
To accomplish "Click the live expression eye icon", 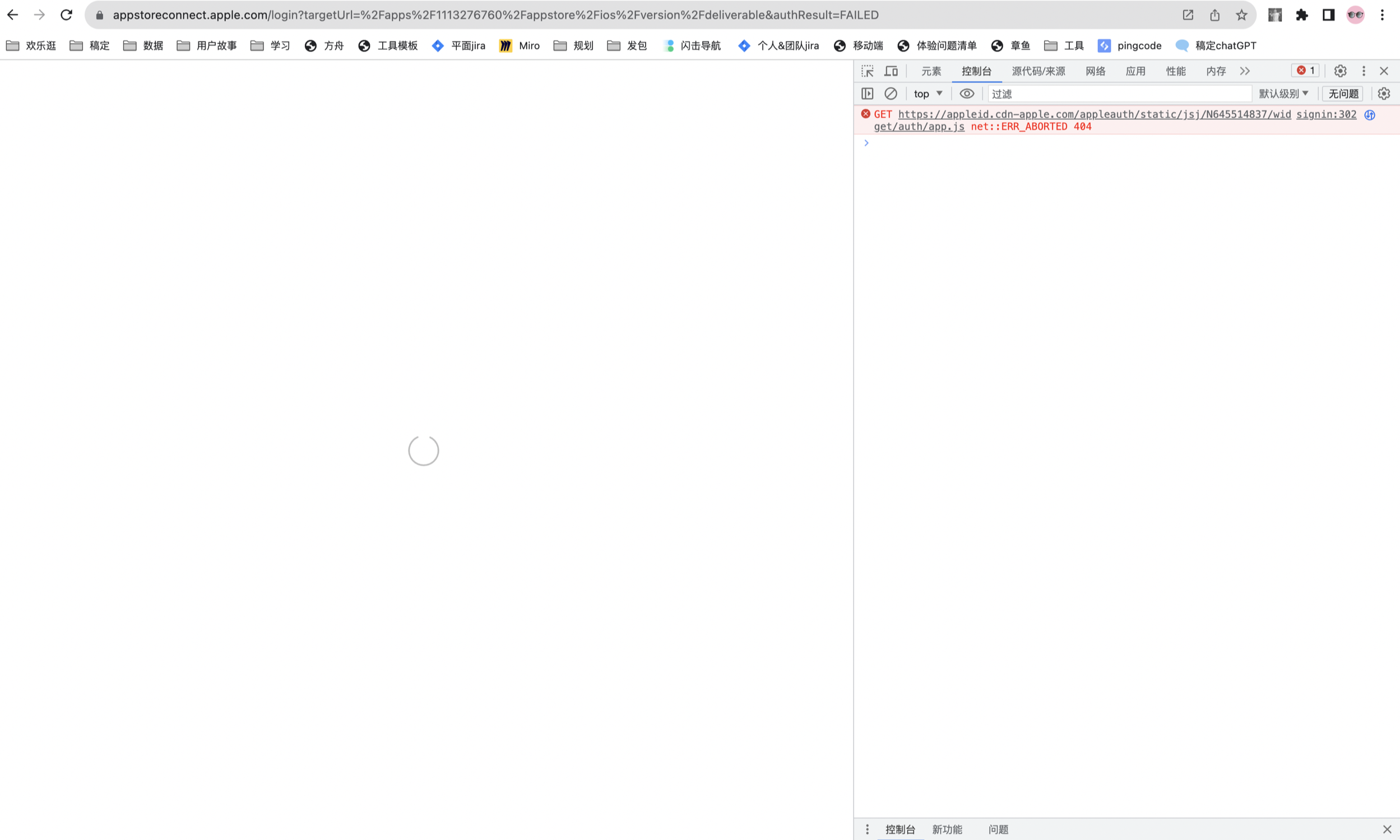I will coord(966,94).
